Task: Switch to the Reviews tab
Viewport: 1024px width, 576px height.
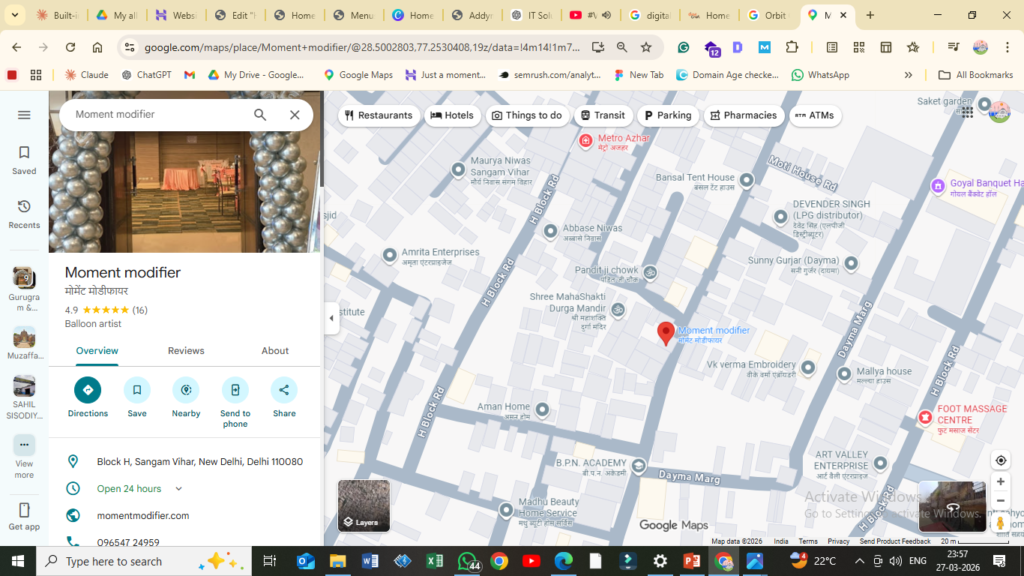Action: [186, 351]
